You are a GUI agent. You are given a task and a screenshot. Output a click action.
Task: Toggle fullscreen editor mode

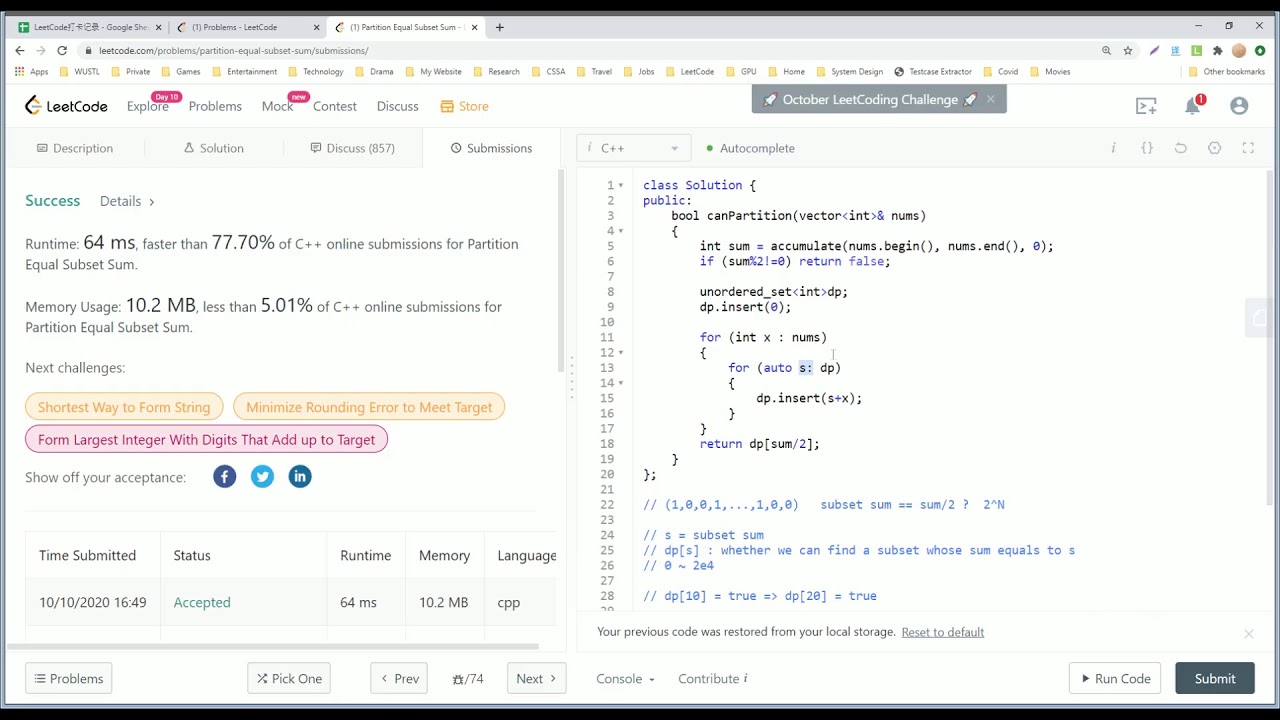click(1248, 148)
